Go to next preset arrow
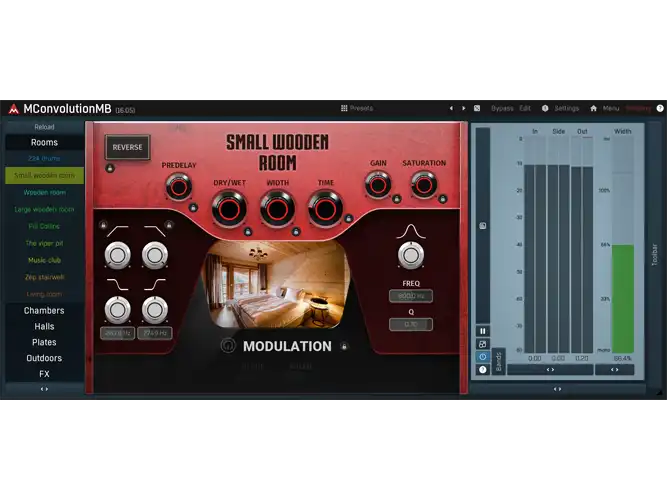667x500 pixels. point(464,108)
